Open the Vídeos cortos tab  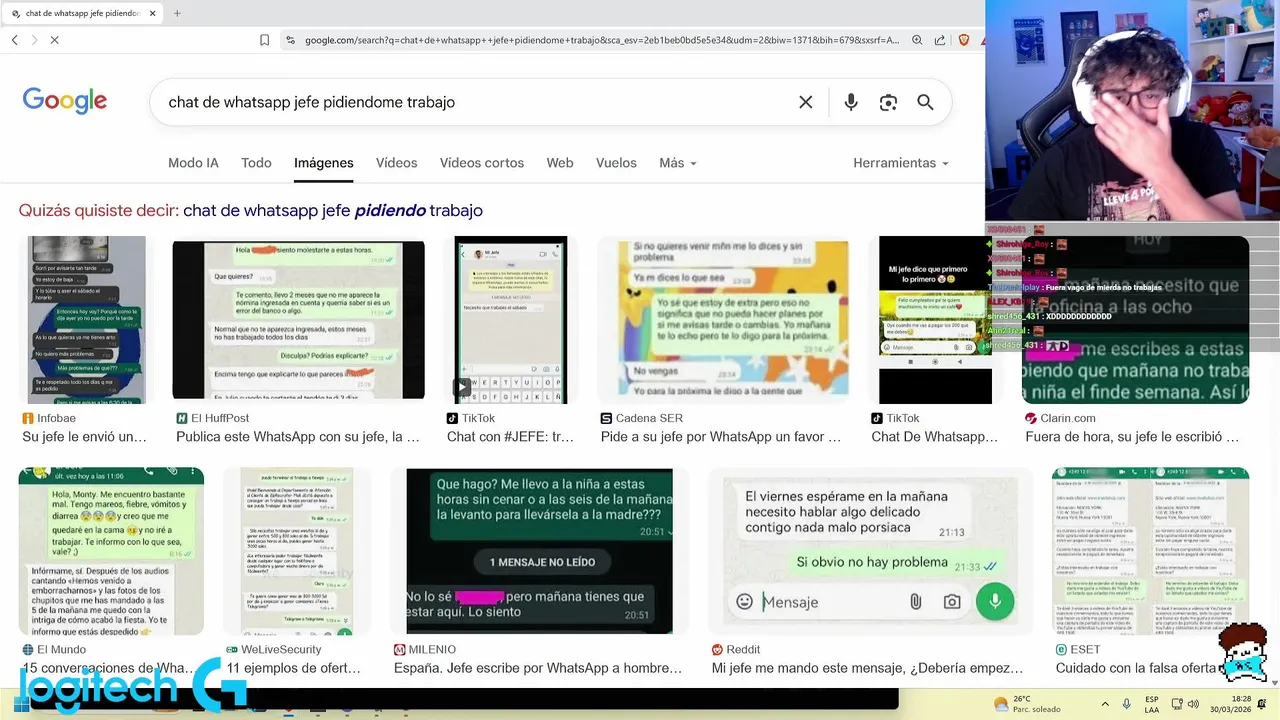[x=482, y=163]
